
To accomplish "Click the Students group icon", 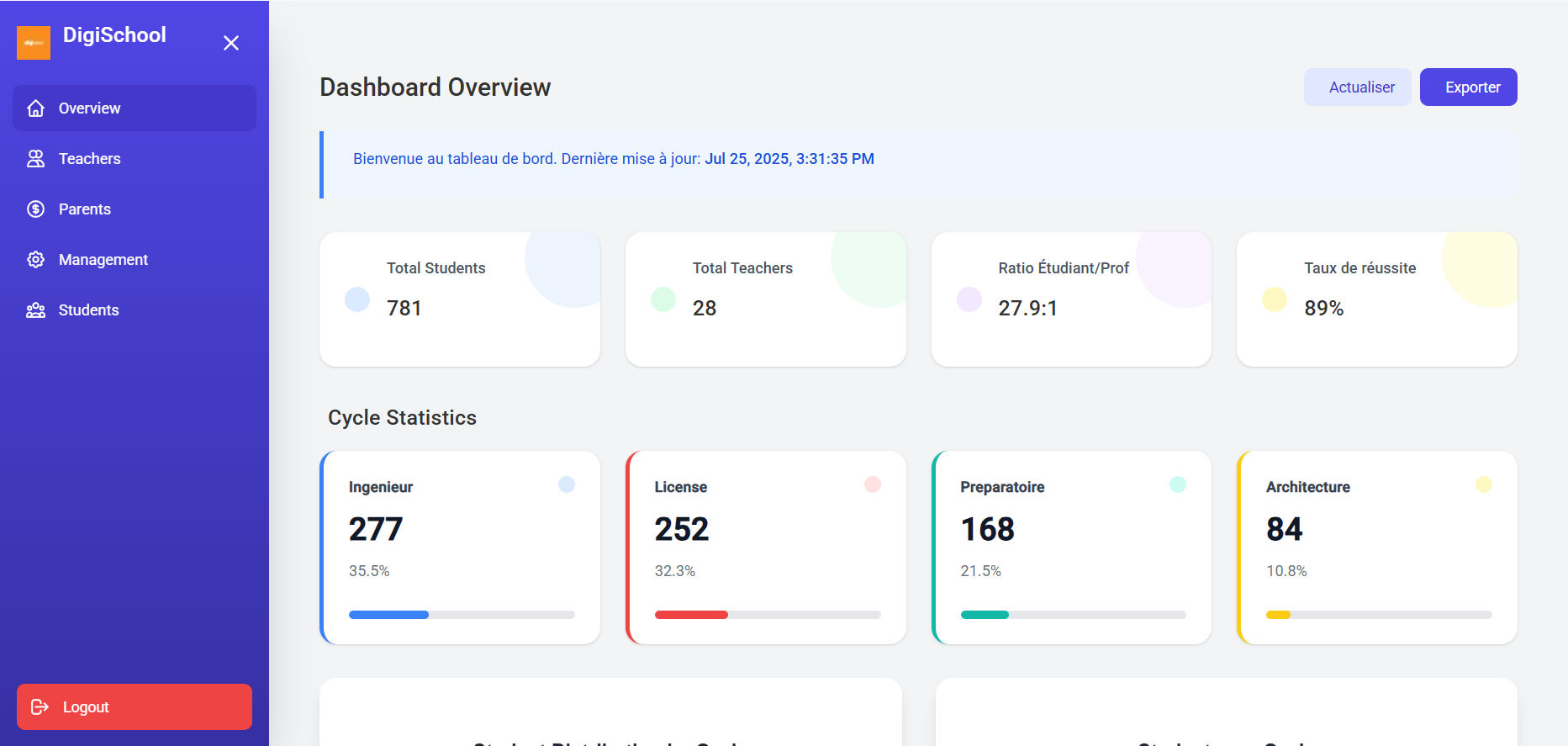I will (35, 310).
